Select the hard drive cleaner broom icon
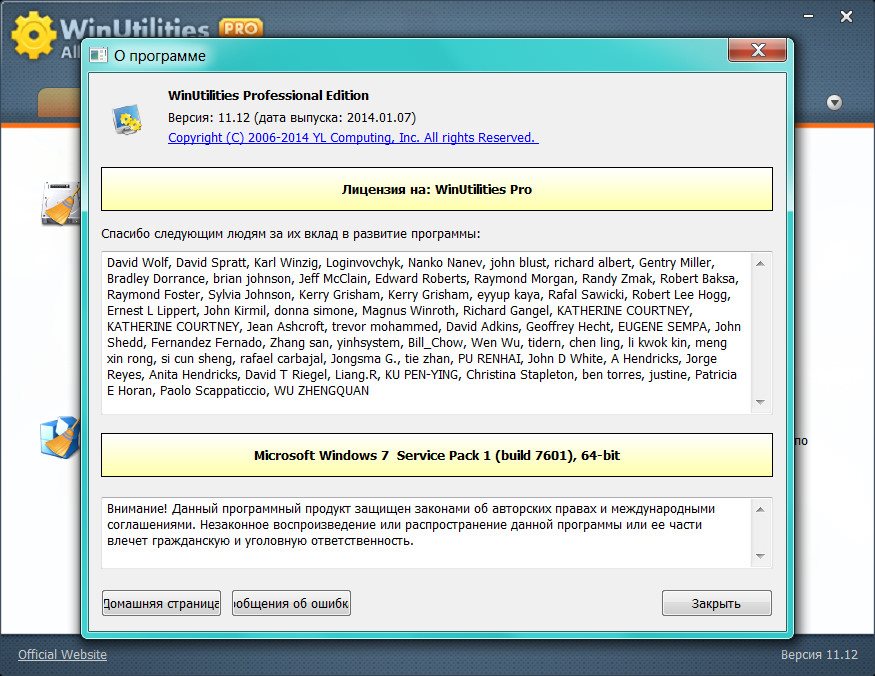Viewport: 875px width, 676px height. (59, 203)
